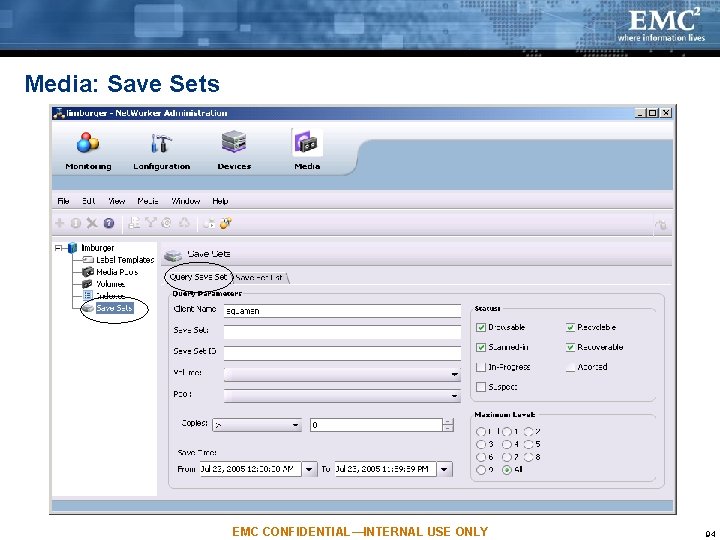Select Label Templates in the tree

click(x=125, y=260)
